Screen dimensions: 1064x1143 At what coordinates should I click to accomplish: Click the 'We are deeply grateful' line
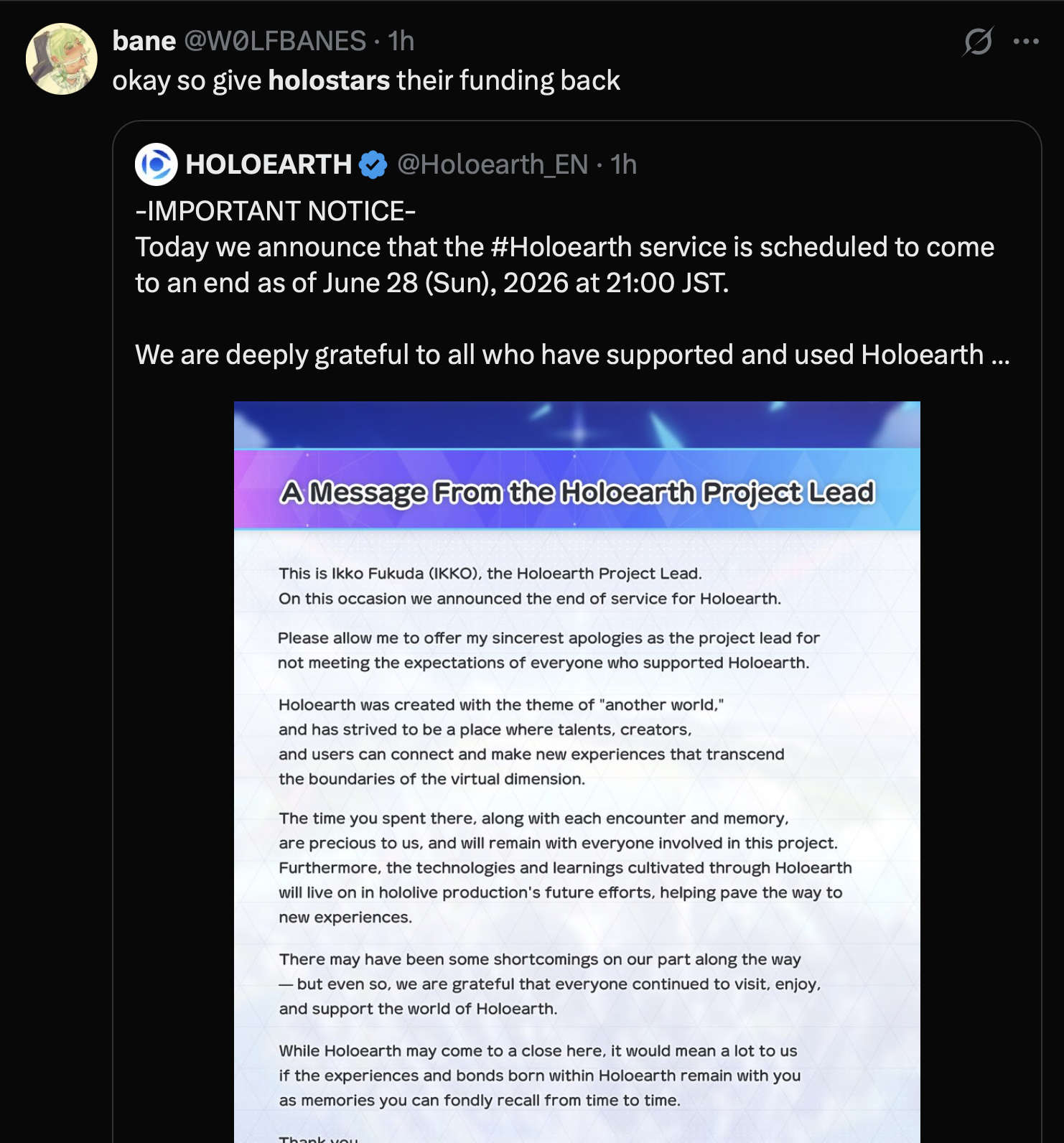(x=573, y=355)
